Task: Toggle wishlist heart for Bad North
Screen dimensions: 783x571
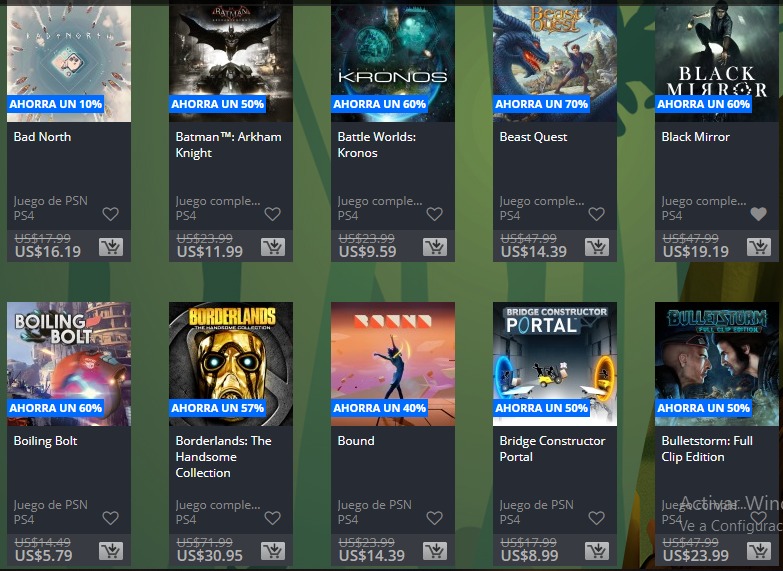Action: 110,214
